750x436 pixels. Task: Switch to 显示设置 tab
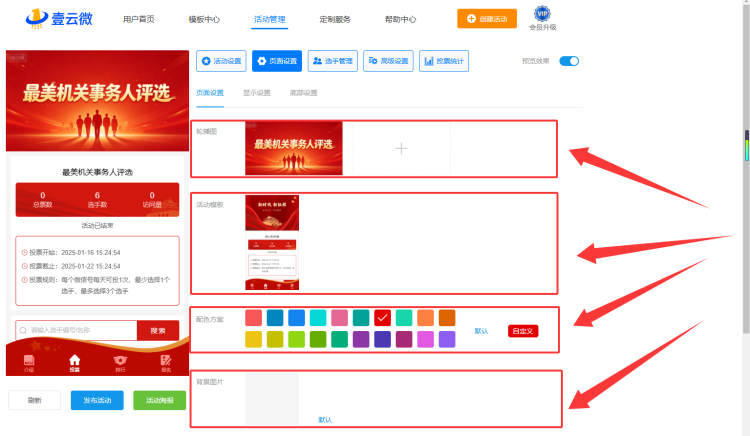point(256,93)
